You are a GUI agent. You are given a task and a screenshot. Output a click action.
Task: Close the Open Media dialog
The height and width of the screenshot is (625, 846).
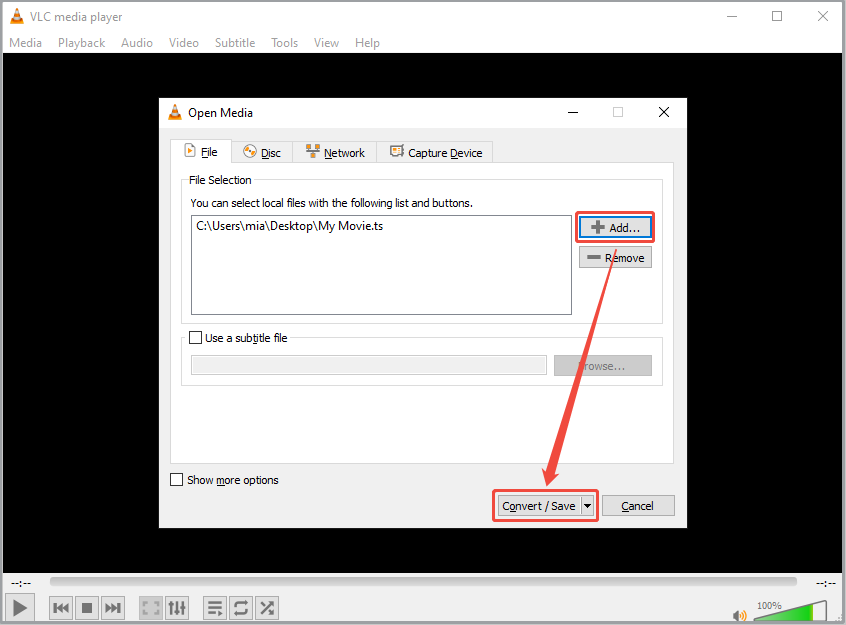point(664,112)
